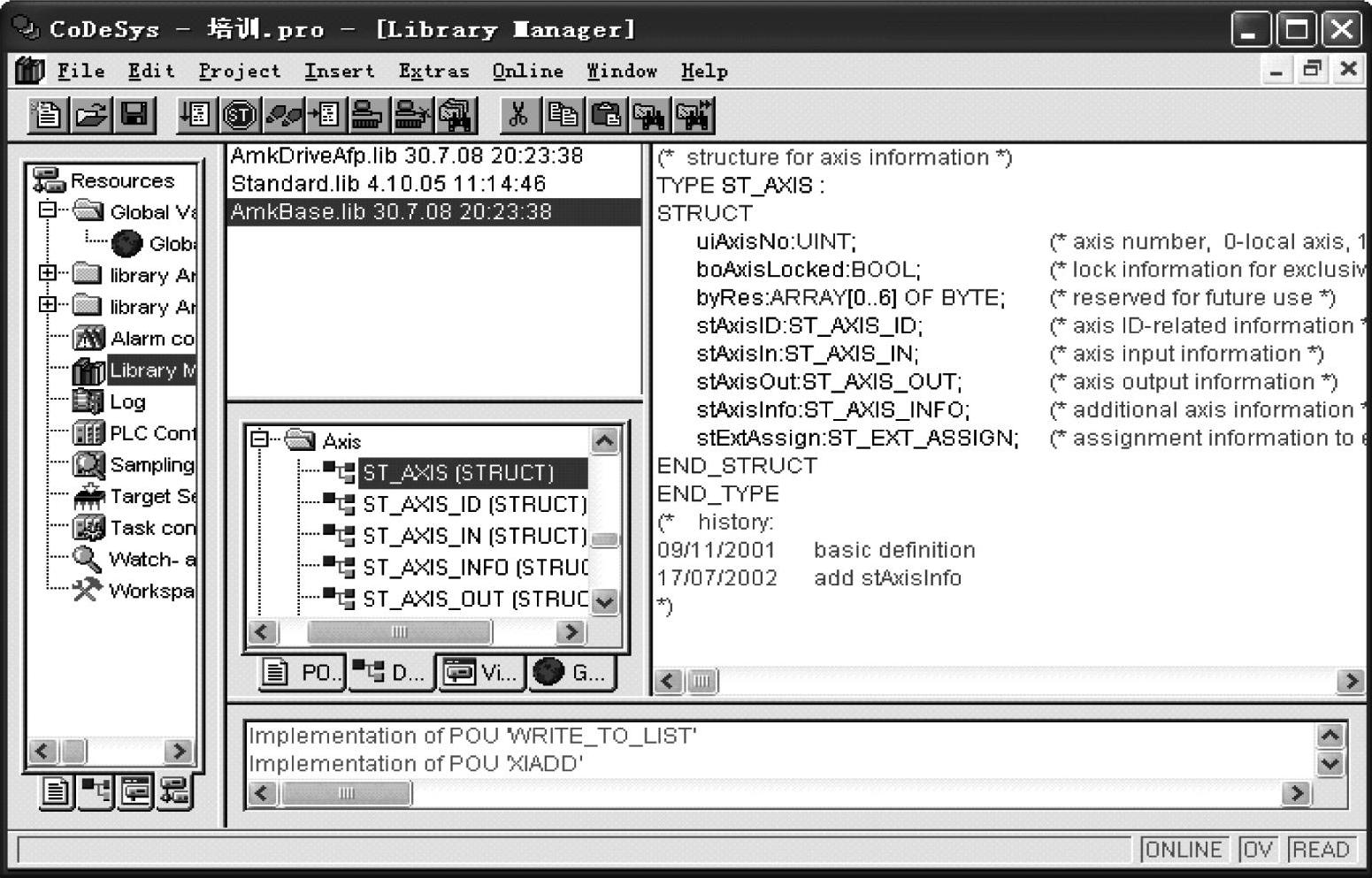The height and width of the screenshot is (878, 1372).
Task: Open Task configuration in the Resources tree
Action: [134, 528]
